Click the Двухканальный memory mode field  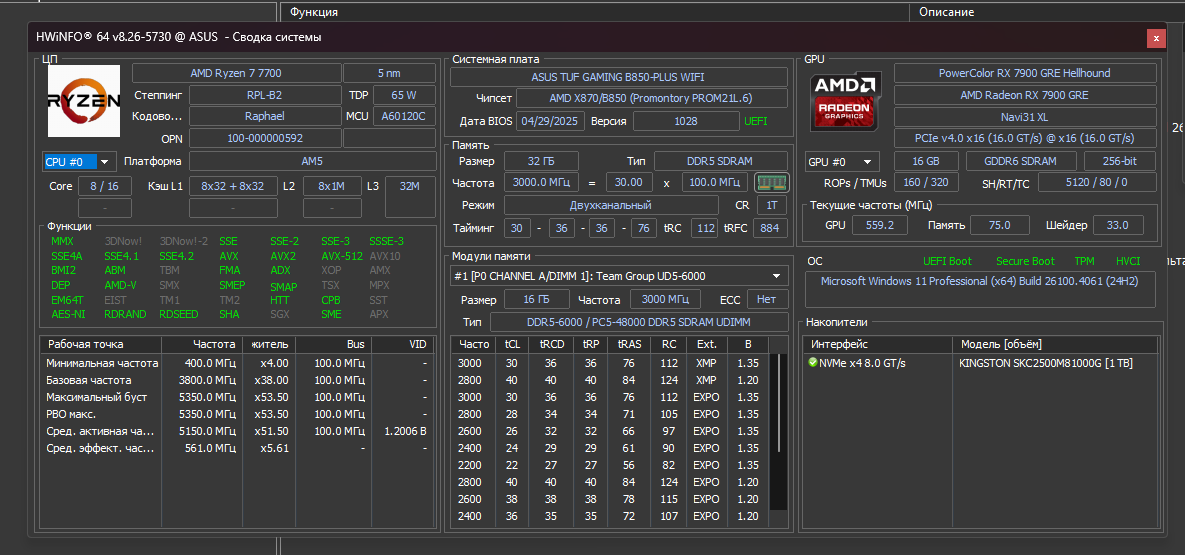611,205
